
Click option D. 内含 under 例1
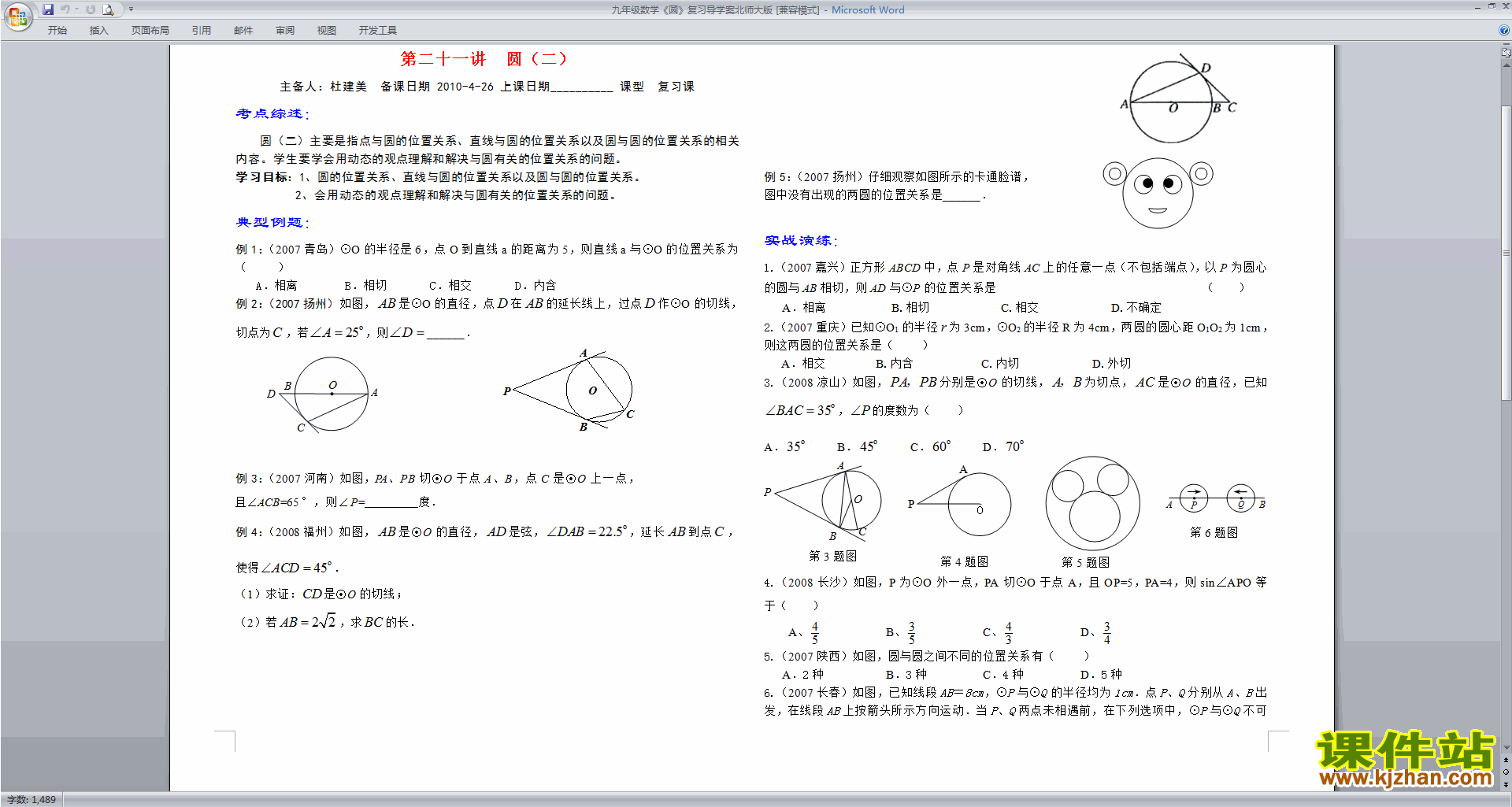point(535,285)
